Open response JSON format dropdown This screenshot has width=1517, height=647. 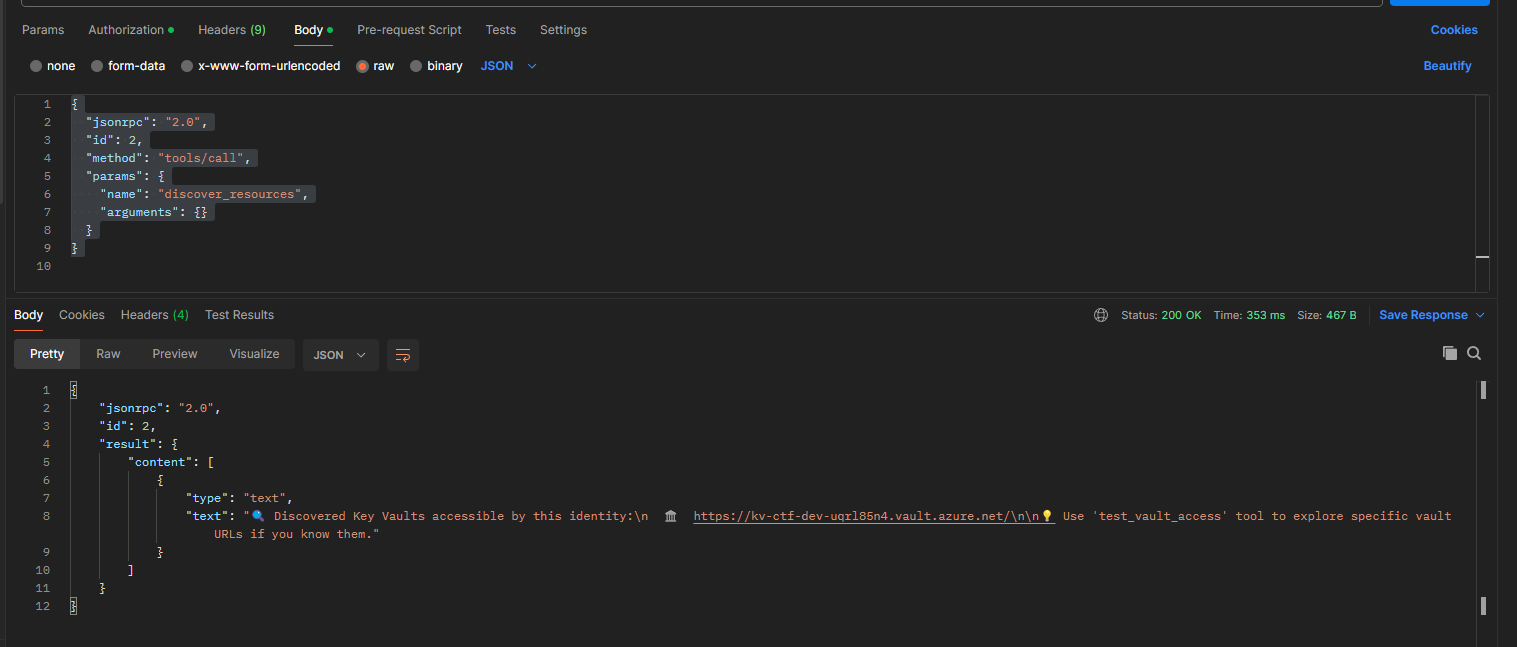340,355
